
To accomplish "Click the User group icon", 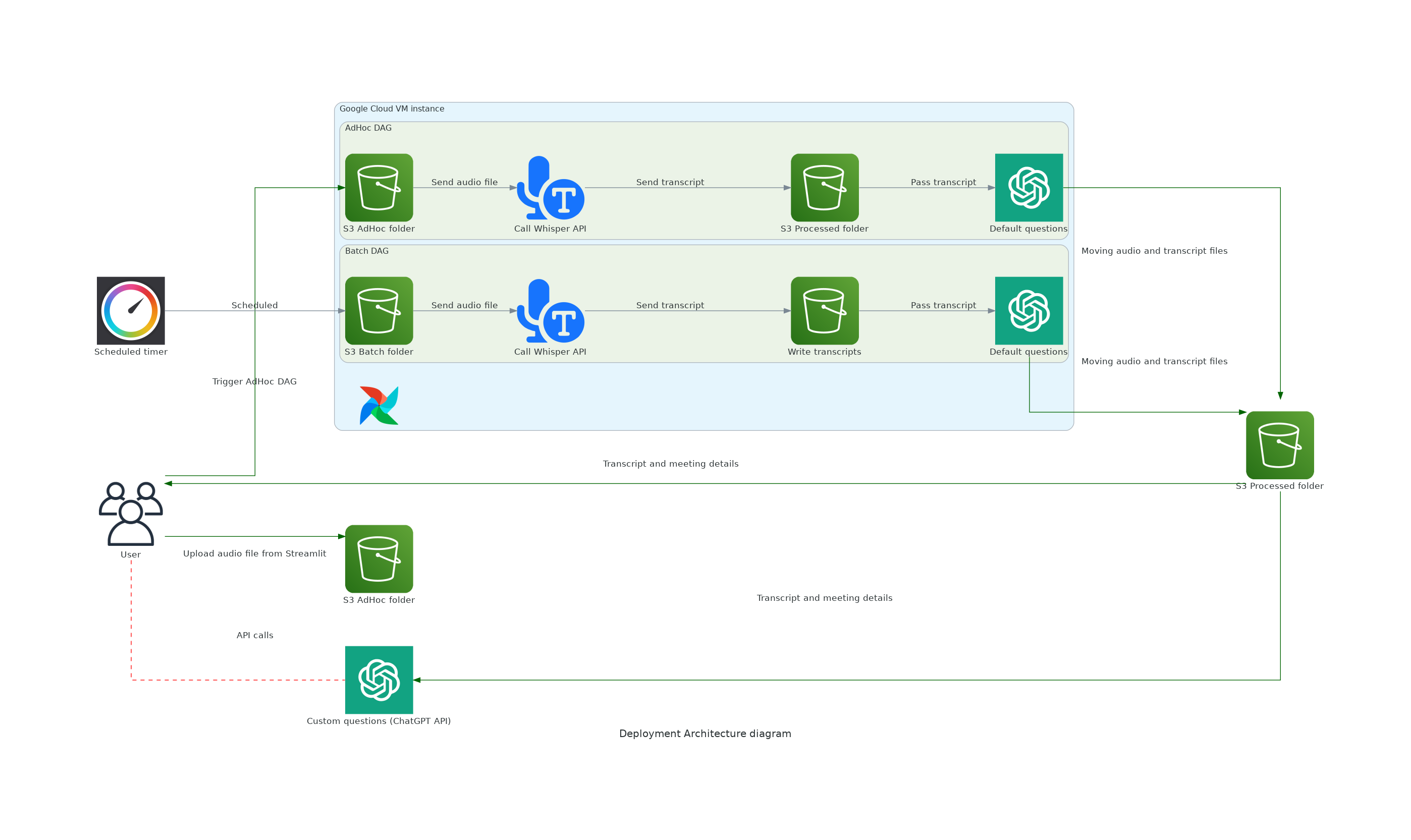I will pyautogui.click(x=131, y=514).
